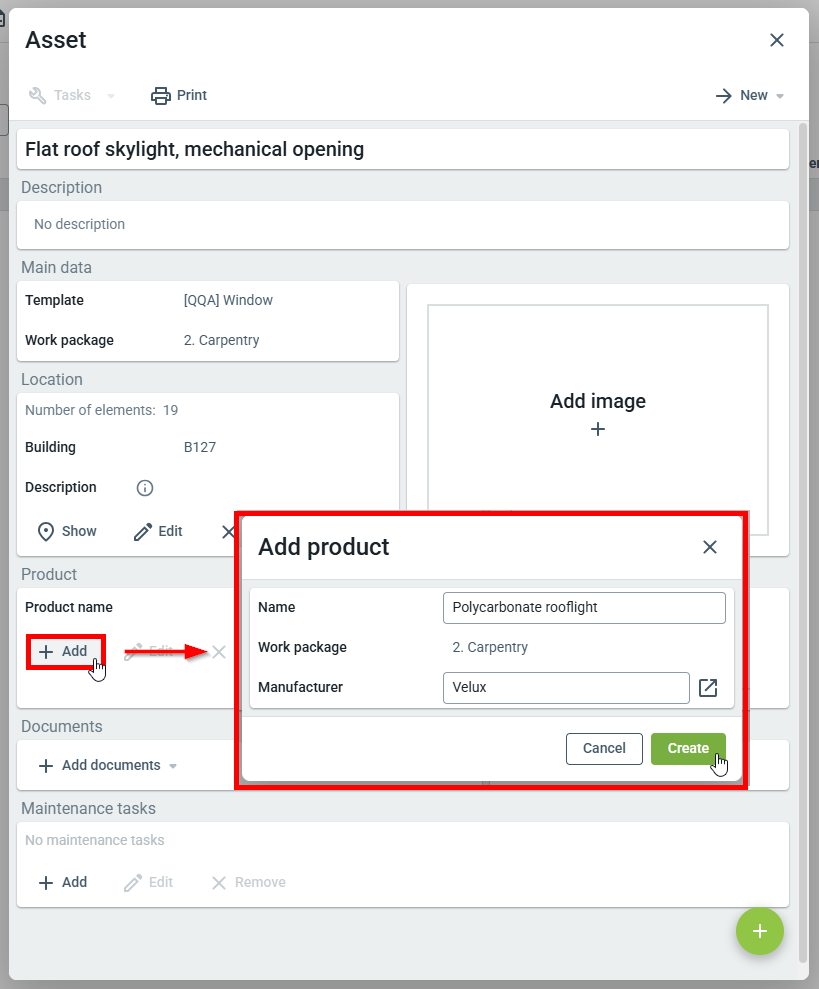
Task: Click the Show location pin icon
Action: 45,532
